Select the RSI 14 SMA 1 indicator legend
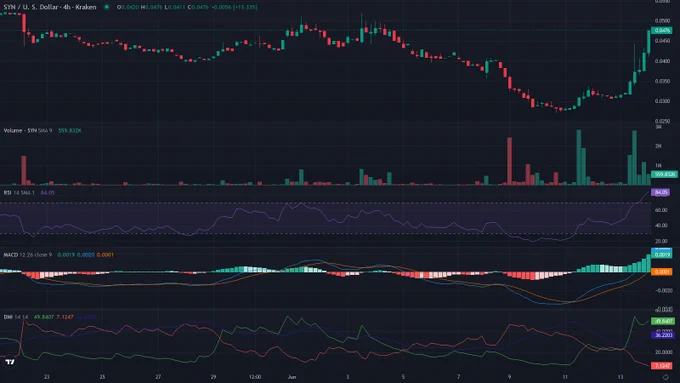 point(19,193)
